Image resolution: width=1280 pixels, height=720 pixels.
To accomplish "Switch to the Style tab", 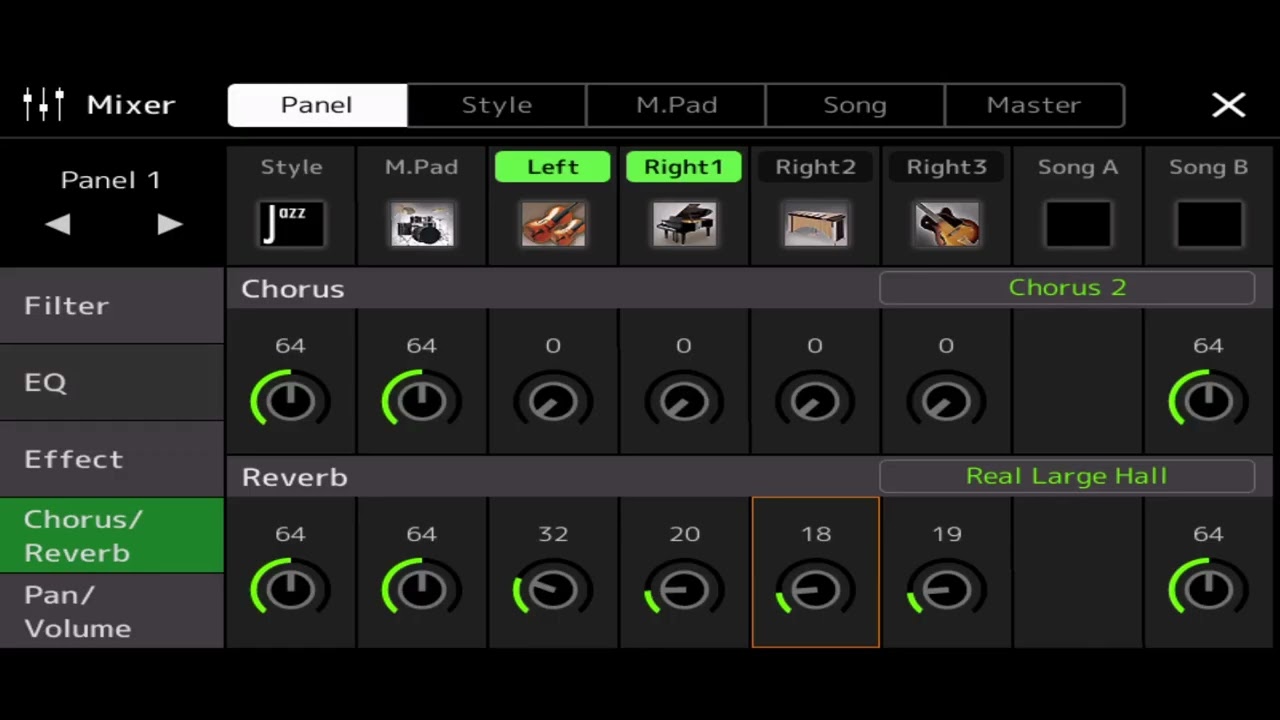I will click(497, 105).
